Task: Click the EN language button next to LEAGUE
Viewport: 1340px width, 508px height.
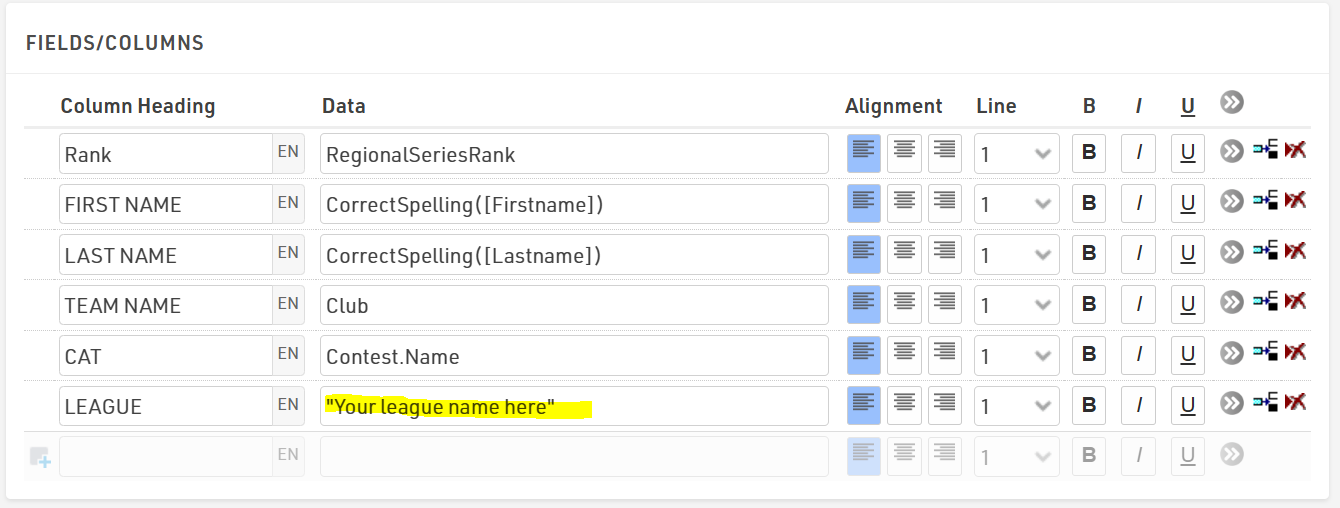Action: (x=288, y=405)
